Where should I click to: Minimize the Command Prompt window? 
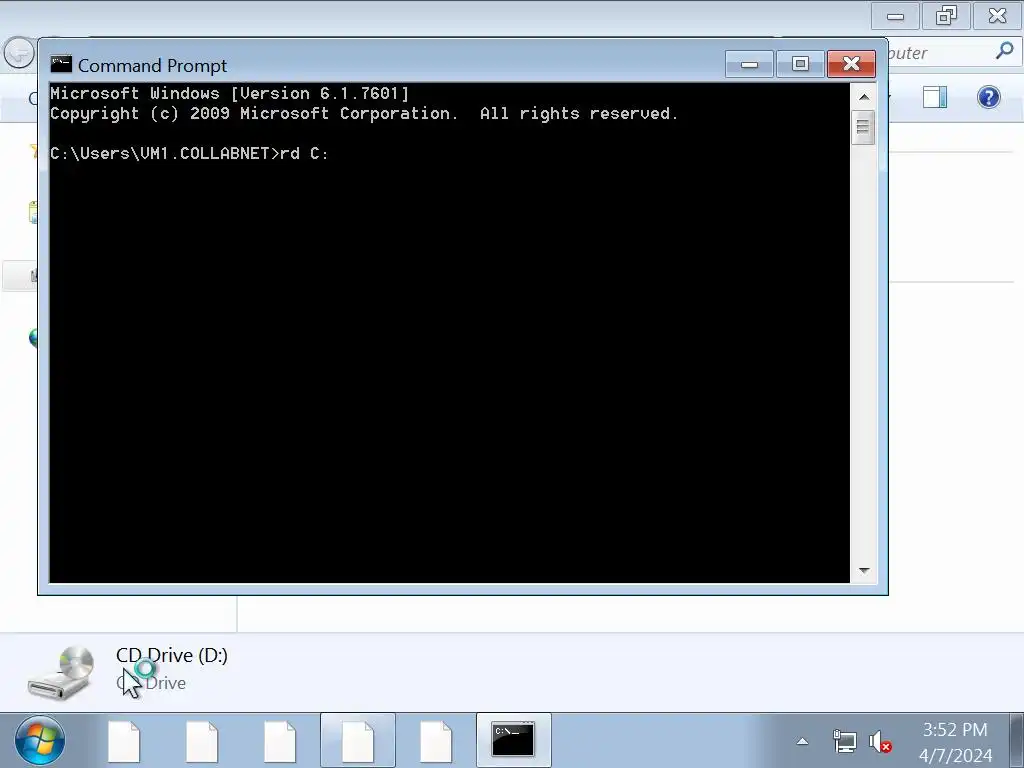click(x=749, y=64)
